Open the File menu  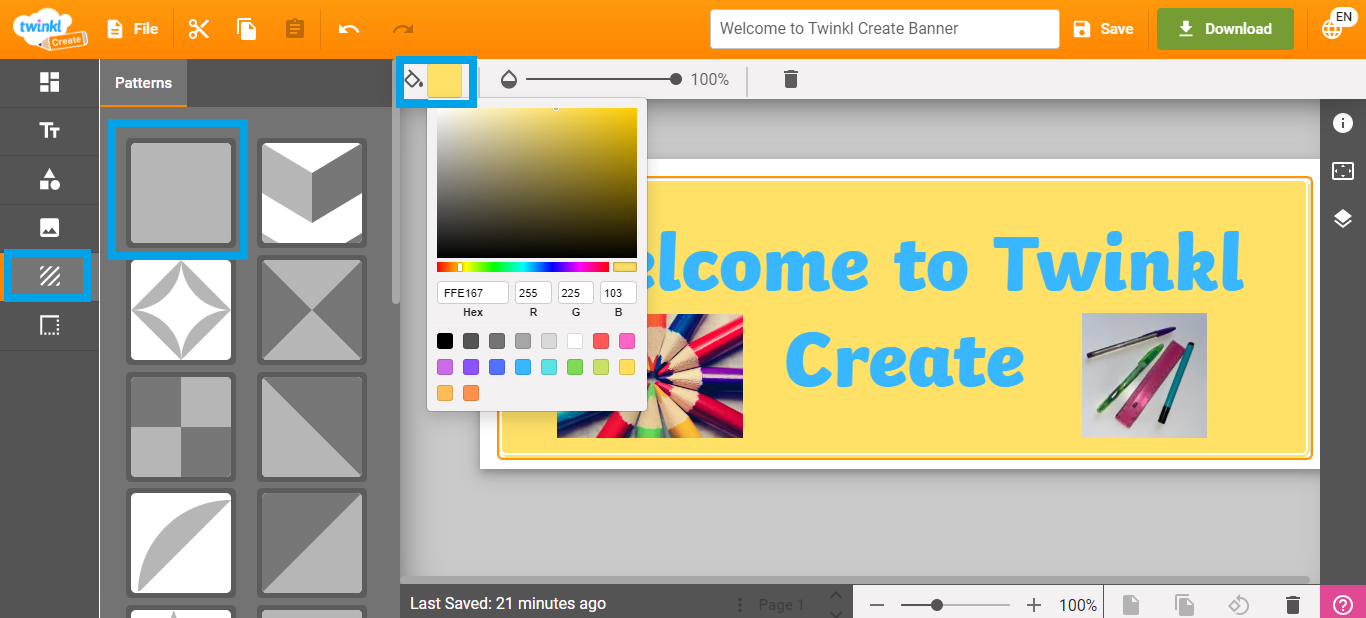coord(132,29)
